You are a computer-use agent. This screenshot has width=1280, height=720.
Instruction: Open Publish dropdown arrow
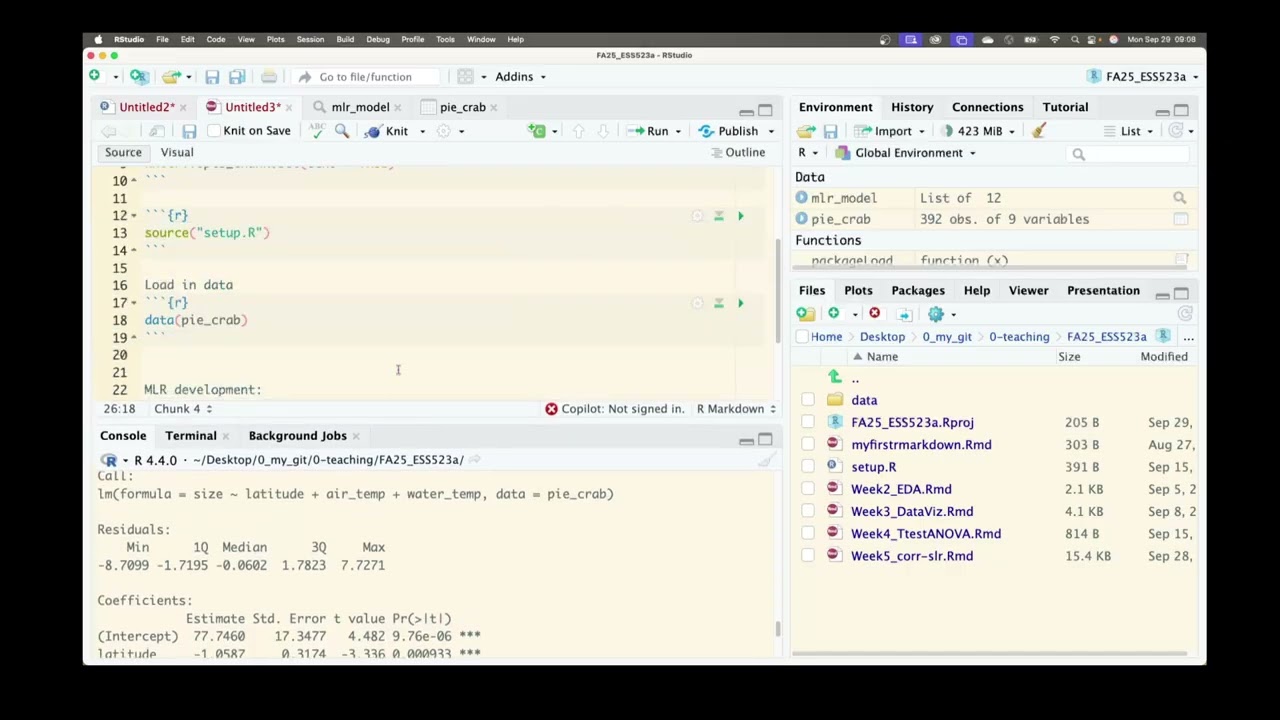coord(771,131)
